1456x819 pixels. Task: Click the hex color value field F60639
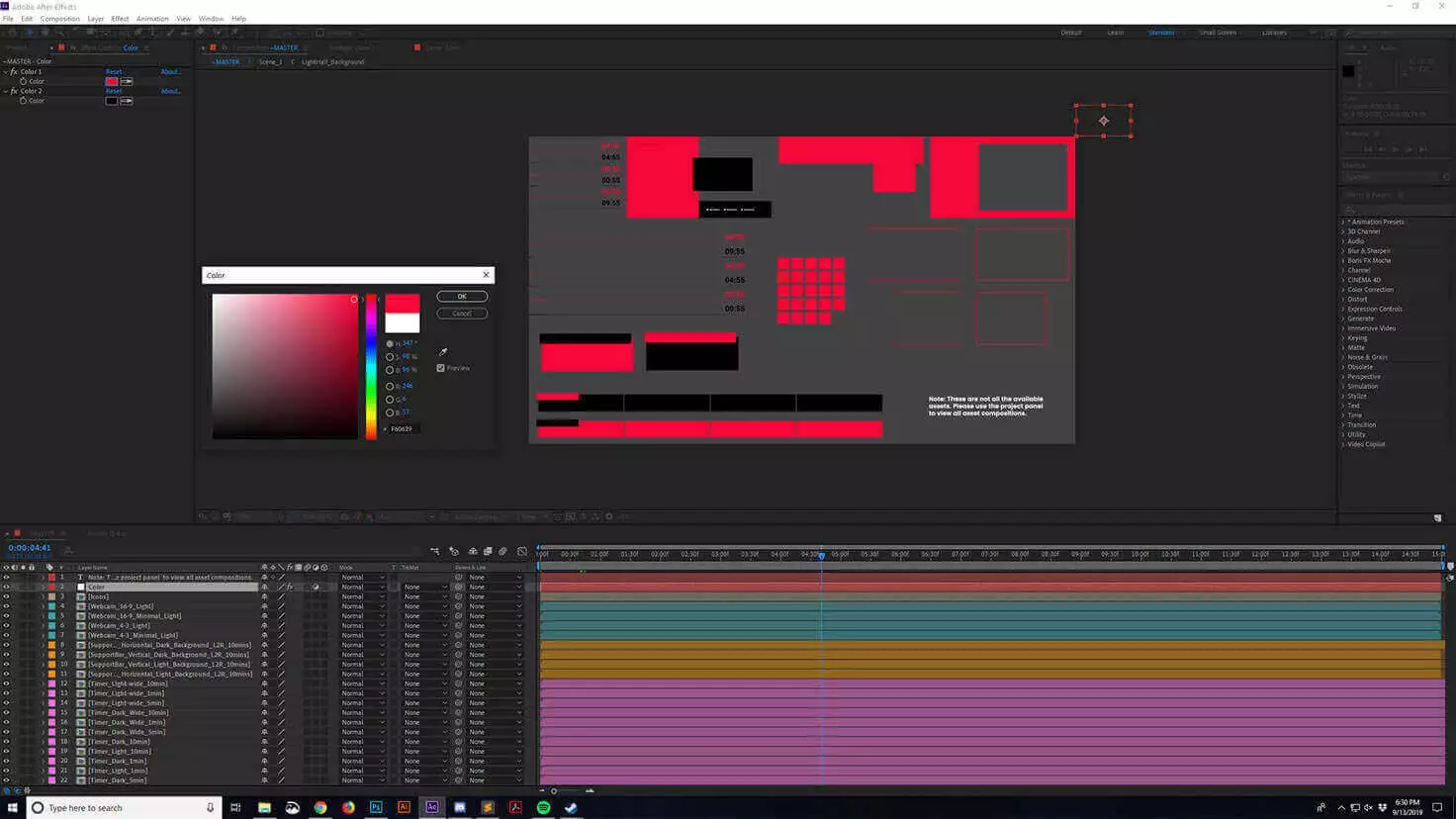coord(403,429)
